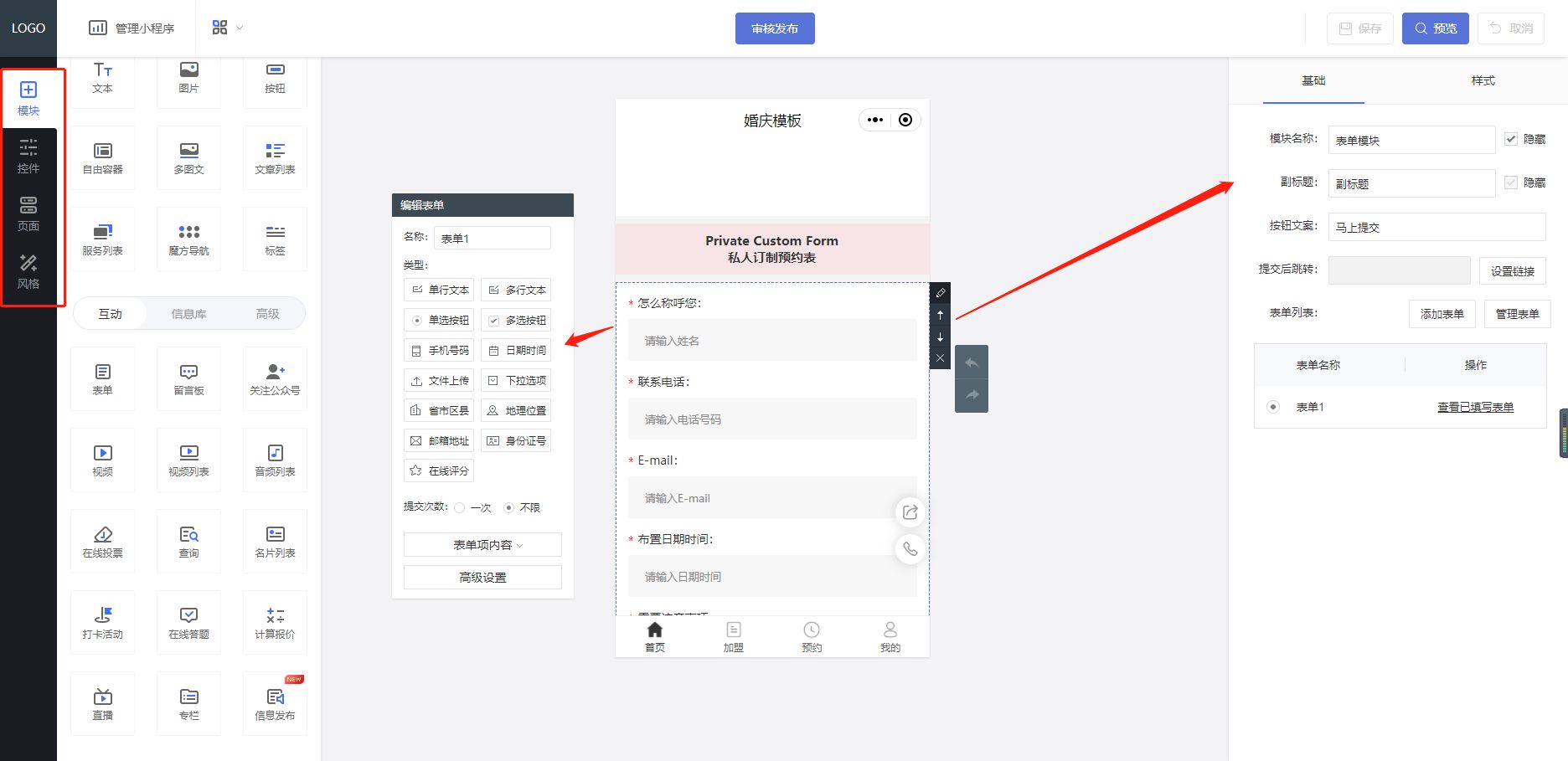
Task: Open the 页面 sidebar section
Action: [28, 214]
